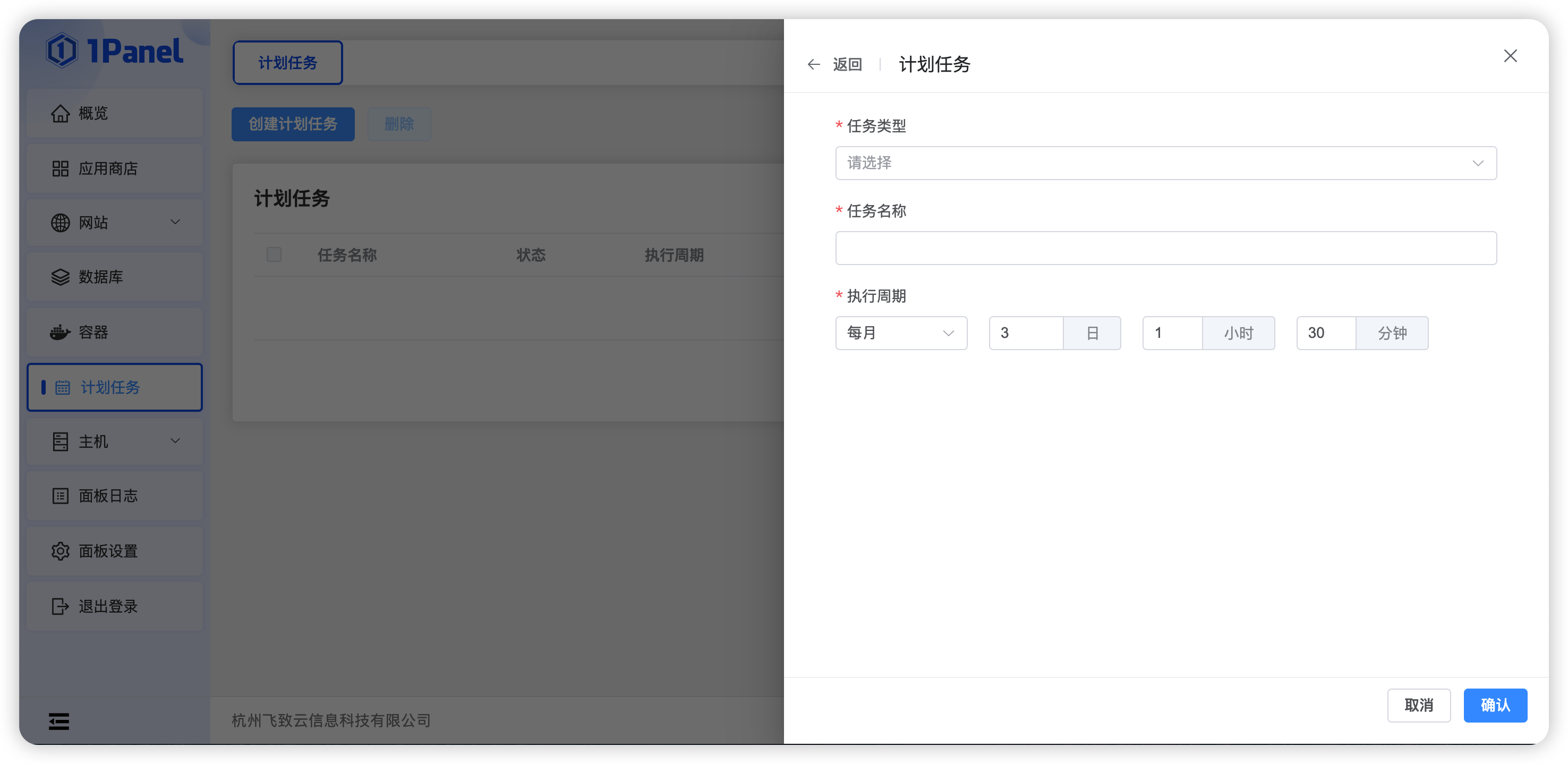Click 退出登录 logout icon
Image resolution: width=1568 pixels, height=764 pixels.
point(60,606)
